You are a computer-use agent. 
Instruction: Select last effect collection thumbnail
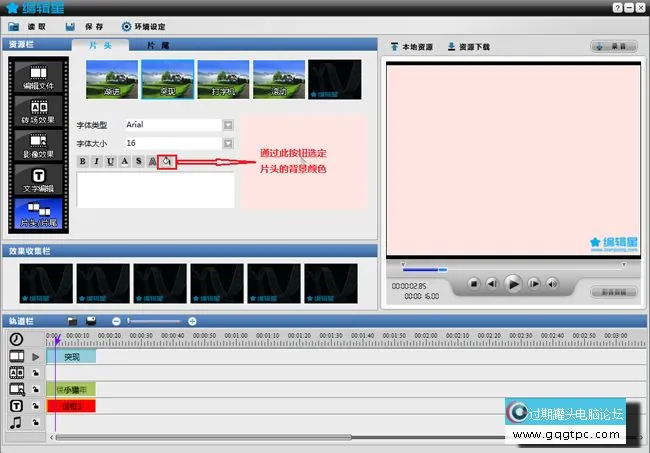click(331, 283)
